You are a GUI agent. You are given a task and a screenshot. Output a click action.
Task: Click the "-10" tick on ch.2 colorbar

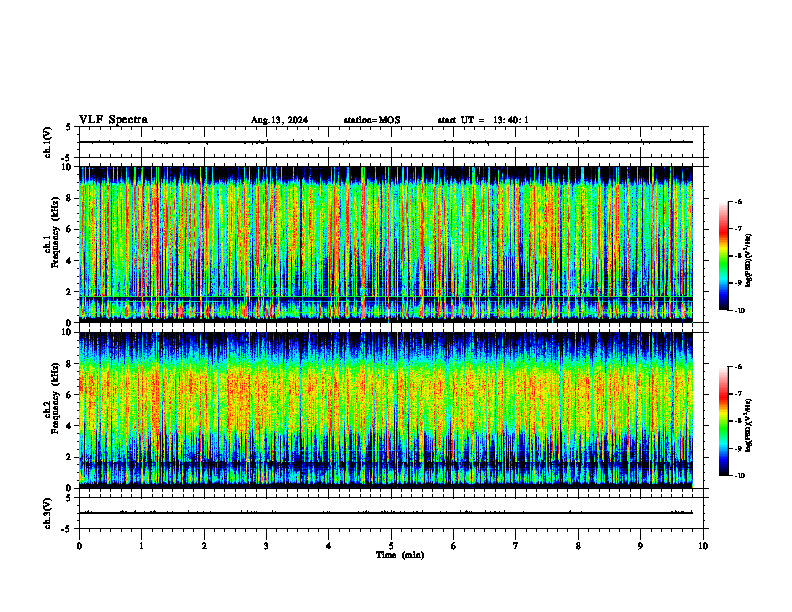coord(740,476)
